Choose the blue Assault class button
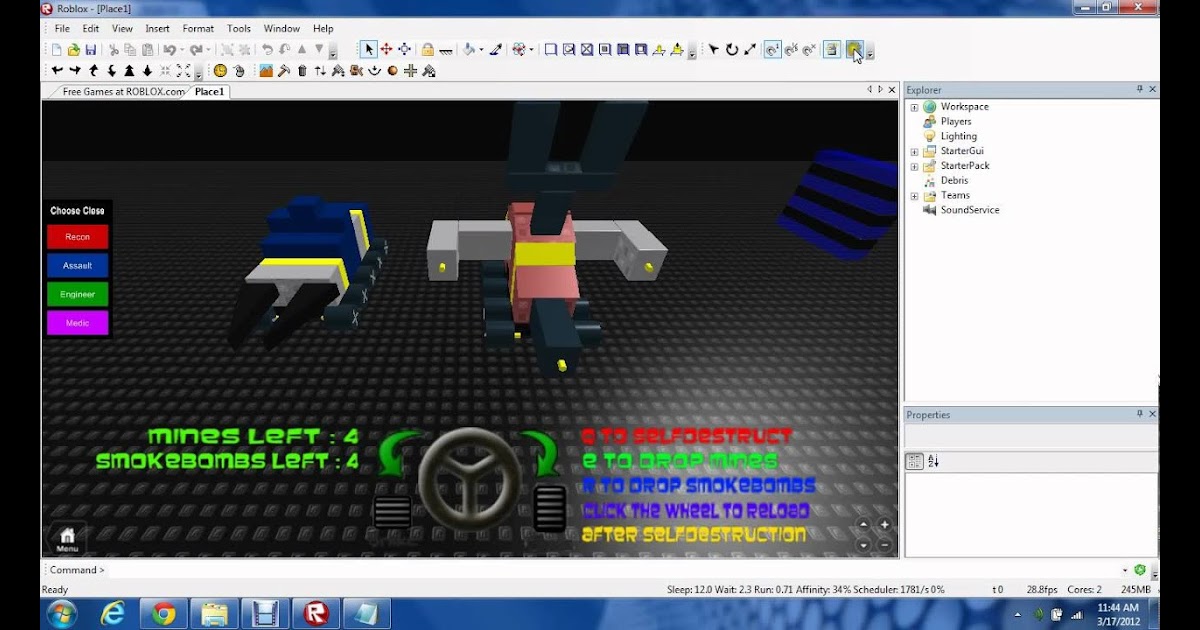 [77, 266]
